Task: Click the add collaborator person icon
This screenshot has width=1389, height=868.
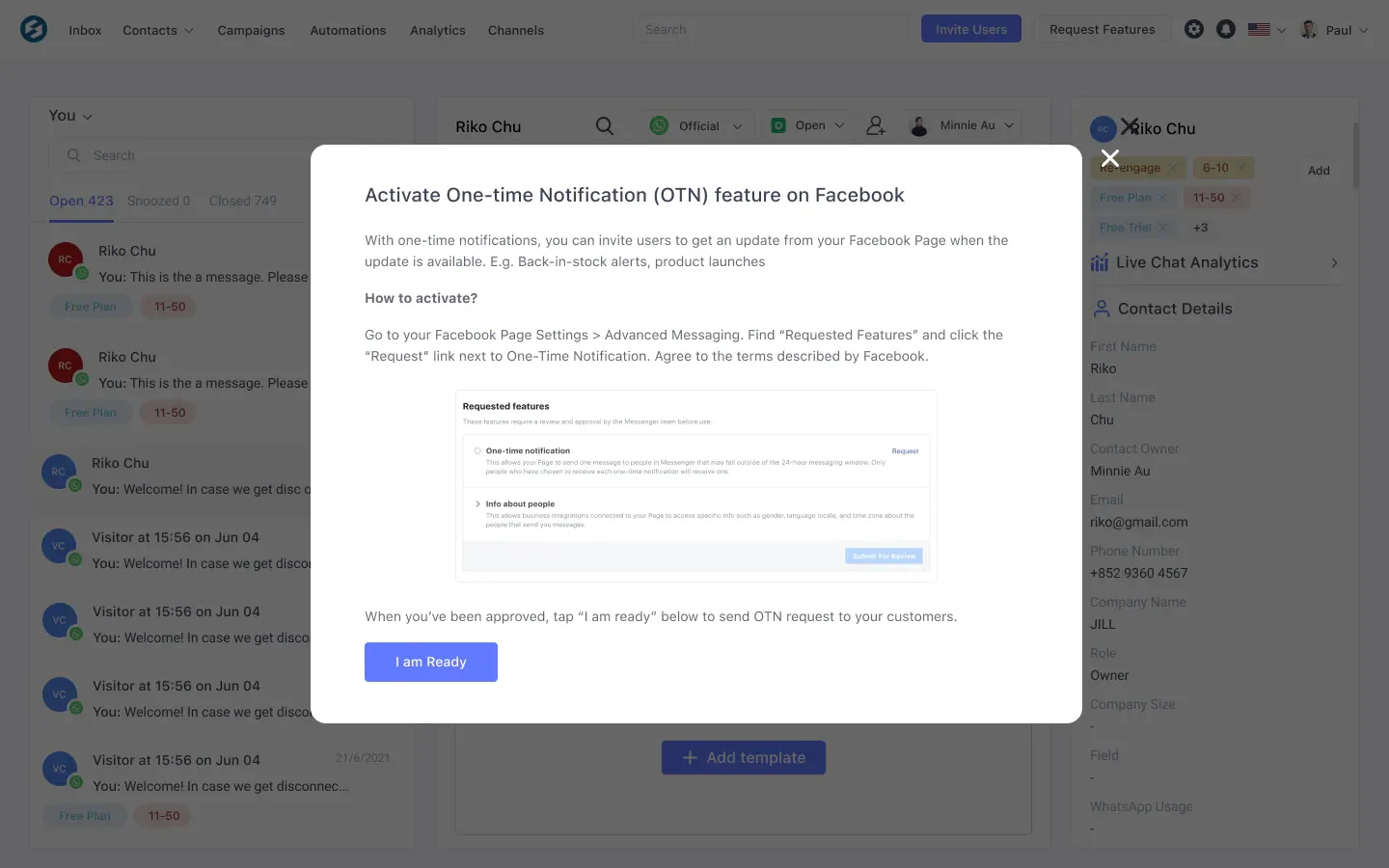Action: 876,124
